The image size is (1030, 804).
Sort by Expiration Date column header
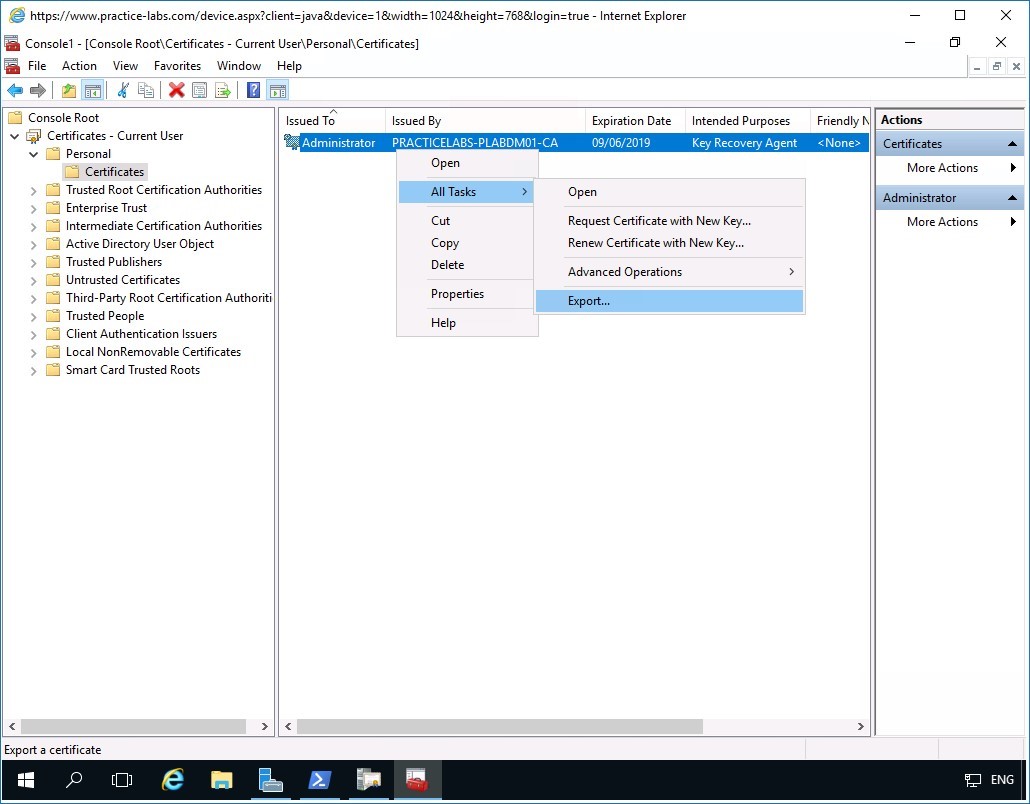point(635,121)
